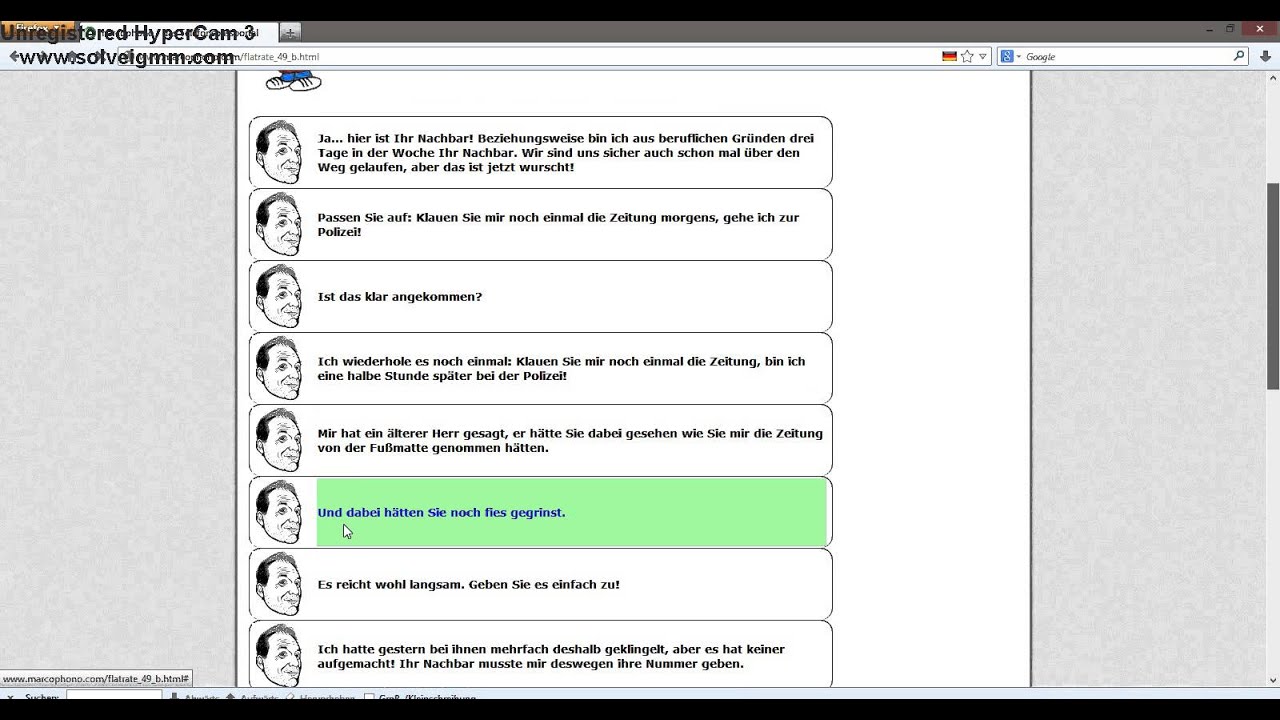Click the vertical scrollbar thumb of the page
The width and height of the screenshot is (1280, 720).
coord(1272,286)
